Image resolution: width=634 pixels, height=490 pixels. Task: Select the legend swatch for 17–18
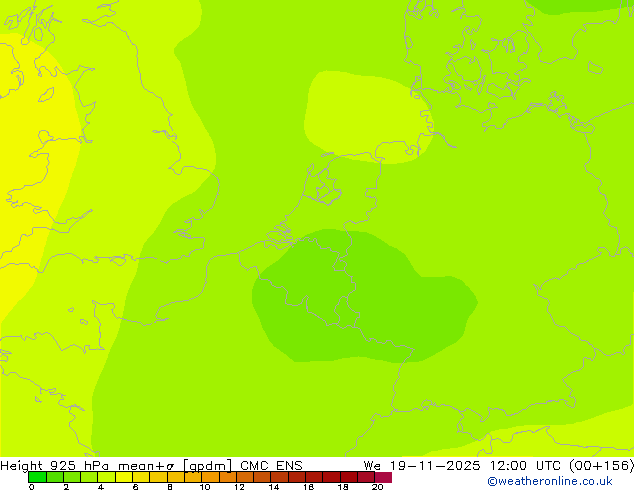pyautogui.click(x=332, y=477)
